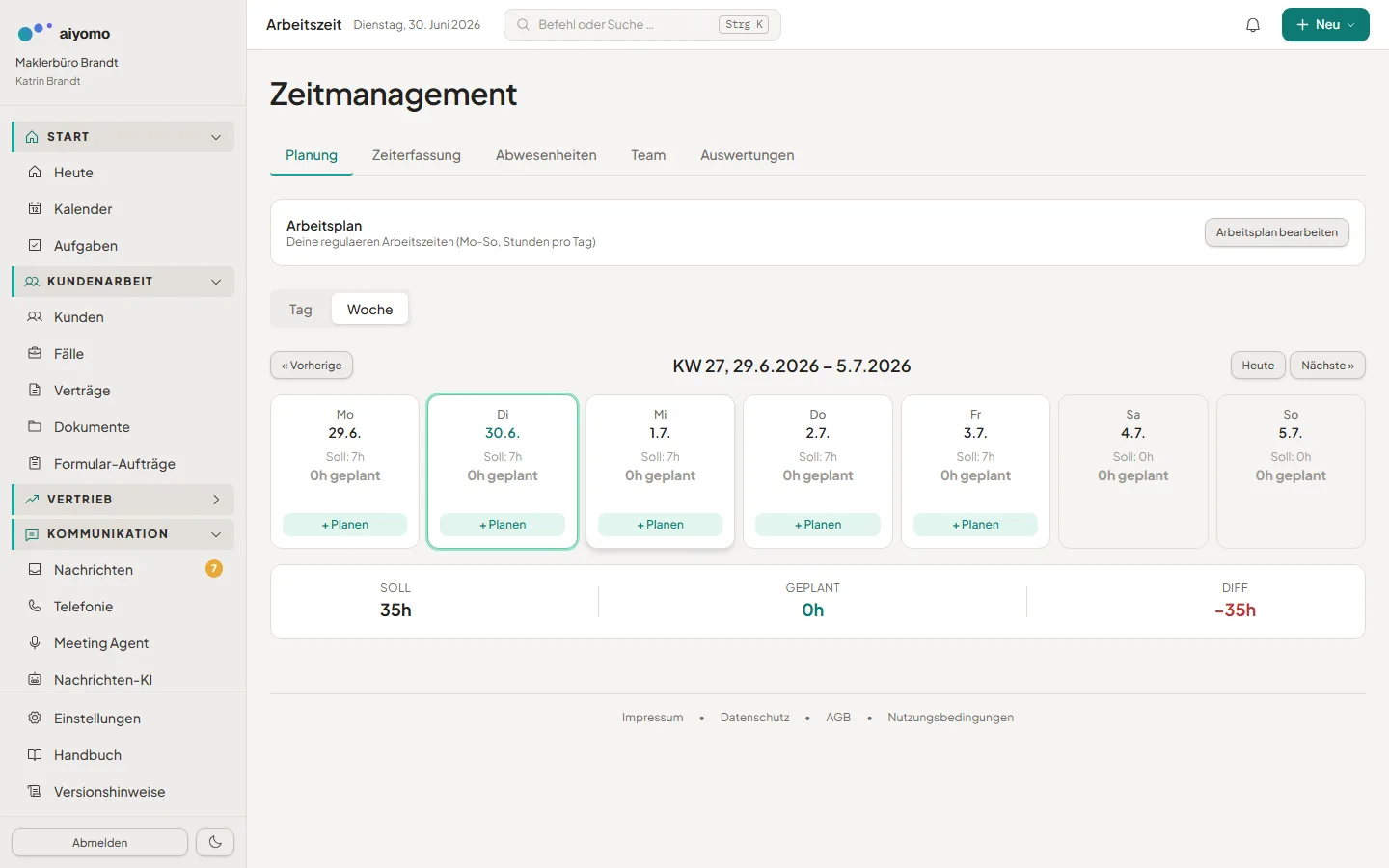Click the Abmelden button

(x=100, y=842)
